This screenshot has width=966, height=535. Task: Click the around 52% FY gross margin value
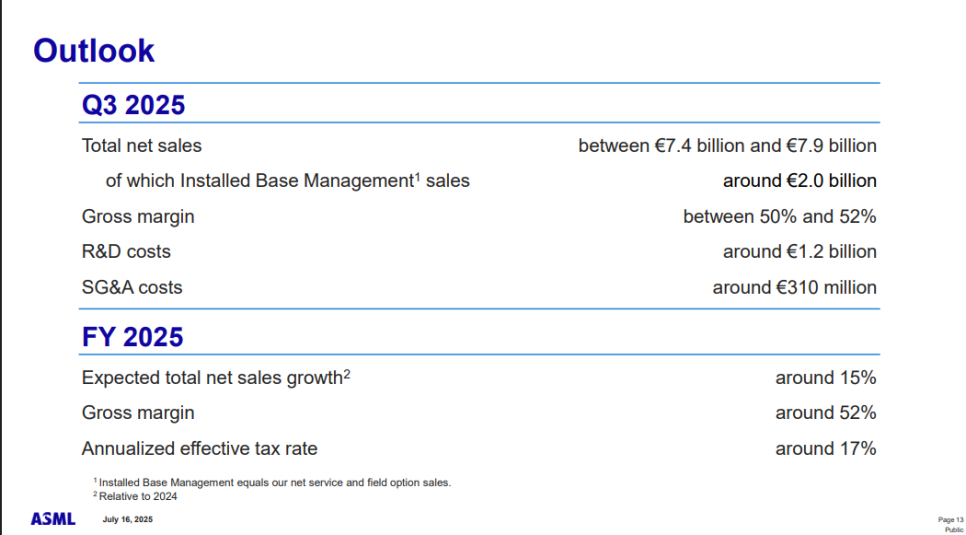point(826,413)
